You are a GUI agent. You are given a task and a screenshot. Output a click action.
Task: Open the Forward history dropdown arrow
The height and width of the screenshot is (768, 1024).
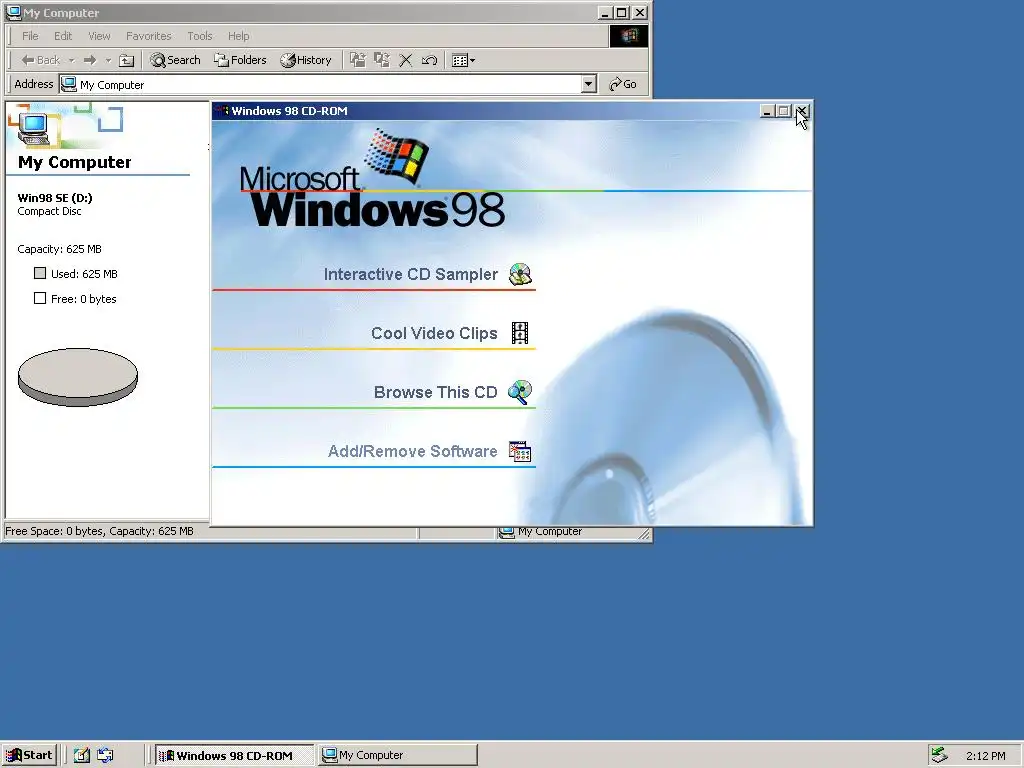click(108, 60)
